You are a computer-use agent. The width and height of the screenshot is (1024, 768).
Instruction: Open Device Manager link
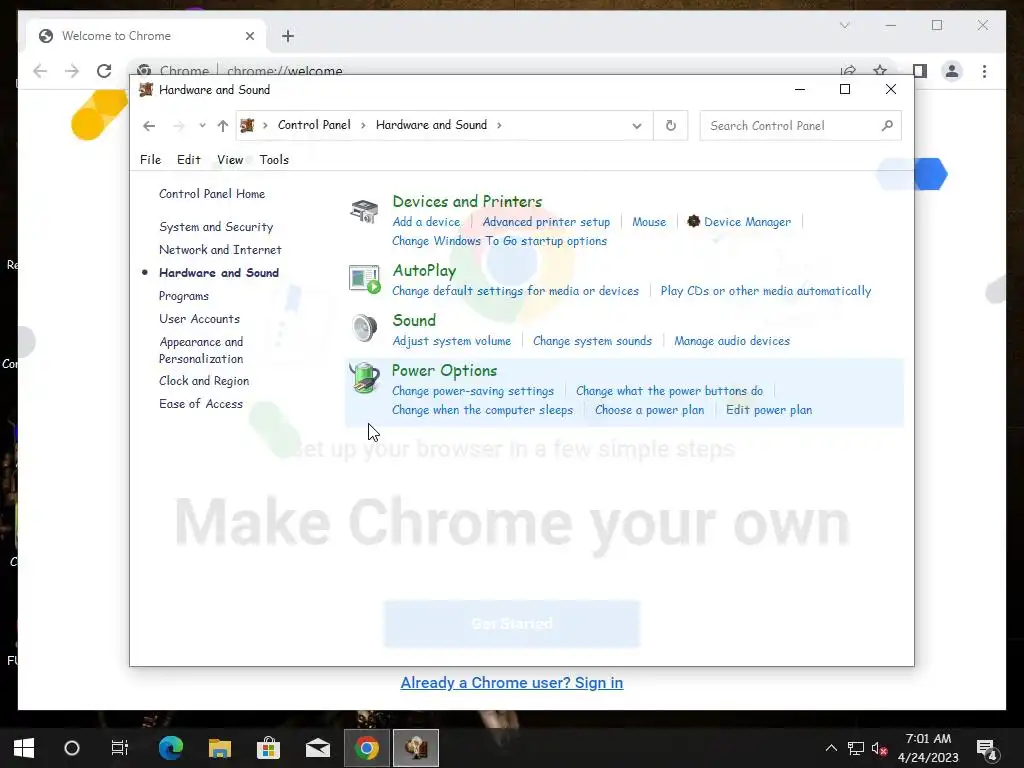[x=747, y=222]
